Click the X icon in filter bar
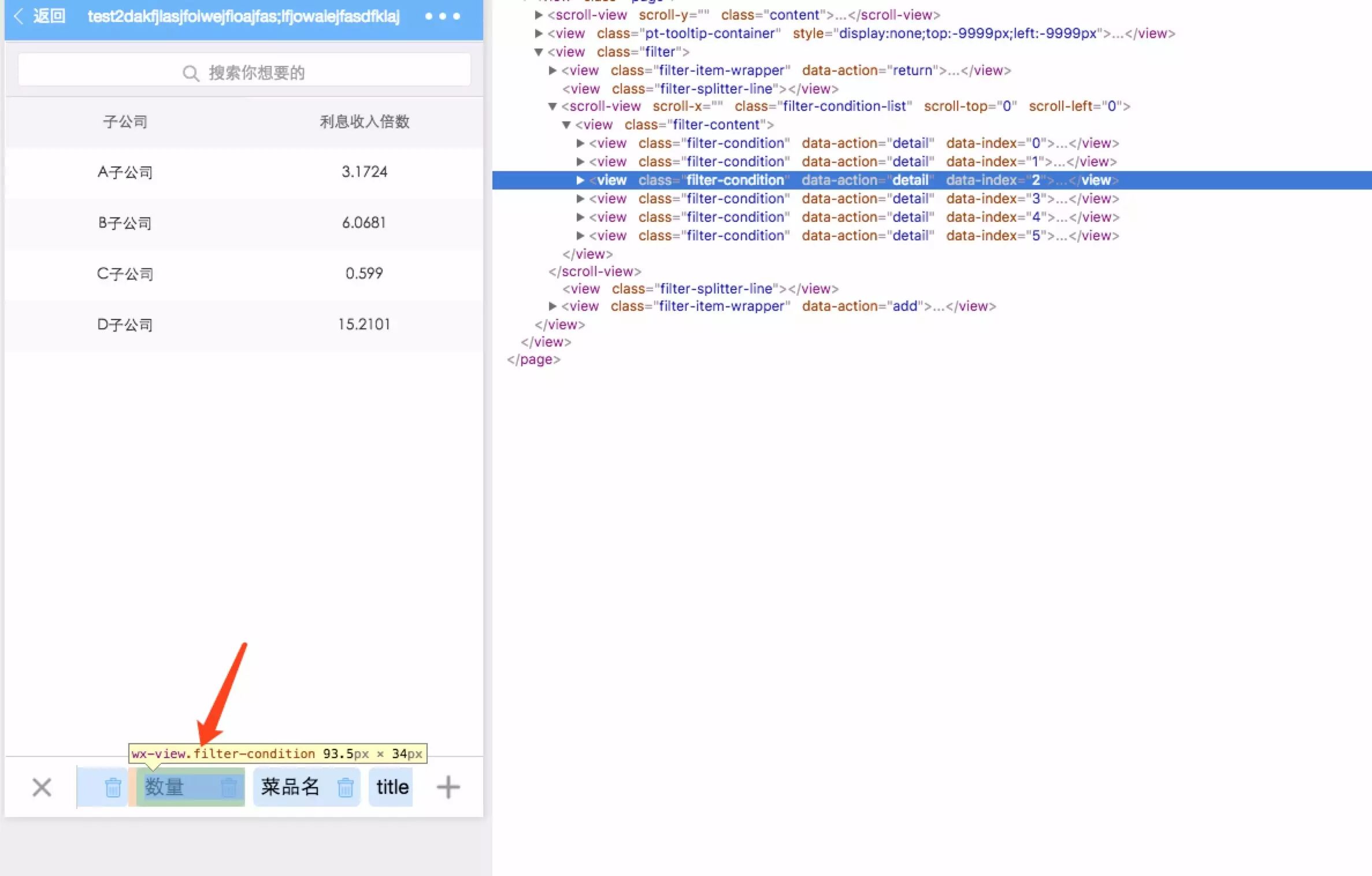 coord(42,787)
